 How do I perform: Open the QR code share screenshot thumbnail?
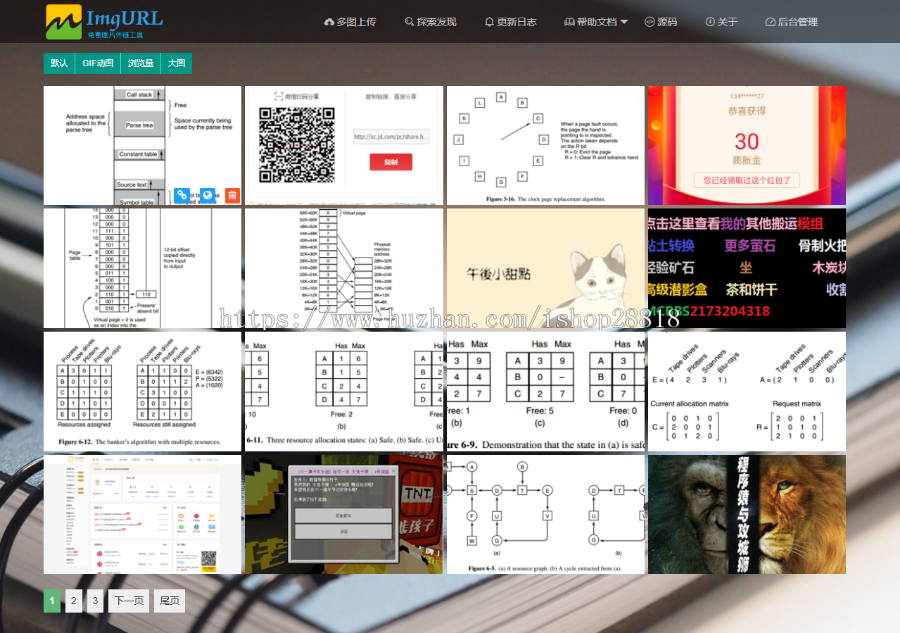click(344, 145)
